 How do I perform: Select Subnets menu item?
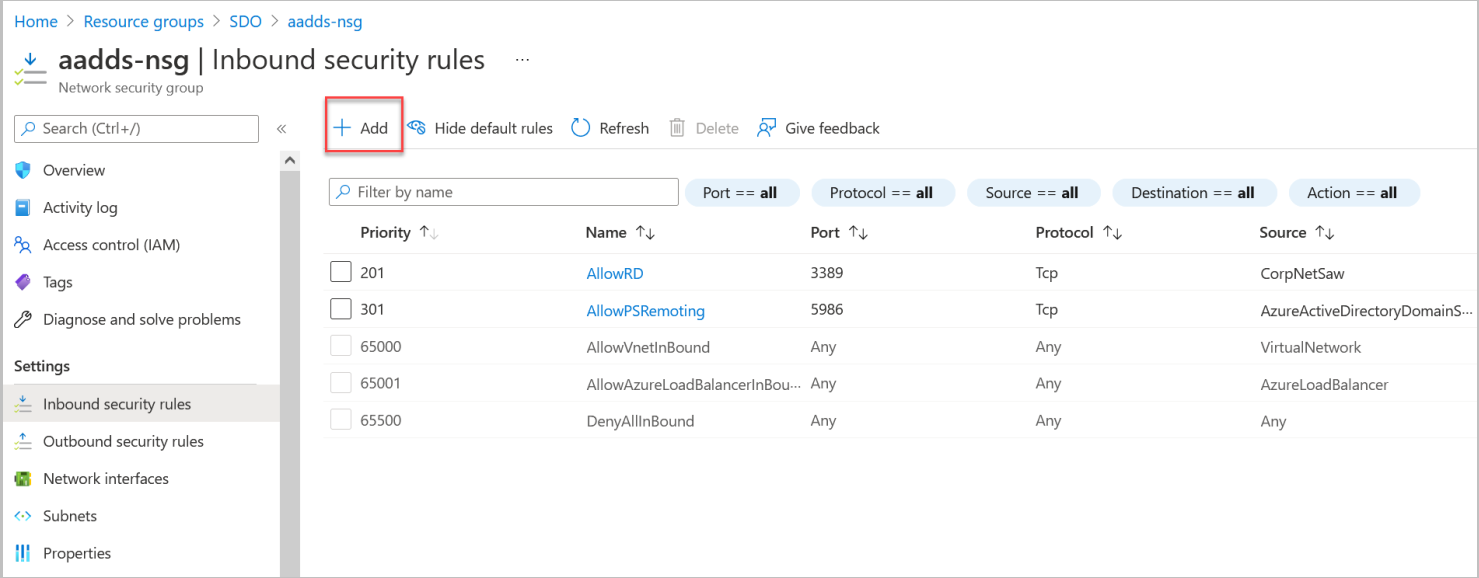[70, 516]
